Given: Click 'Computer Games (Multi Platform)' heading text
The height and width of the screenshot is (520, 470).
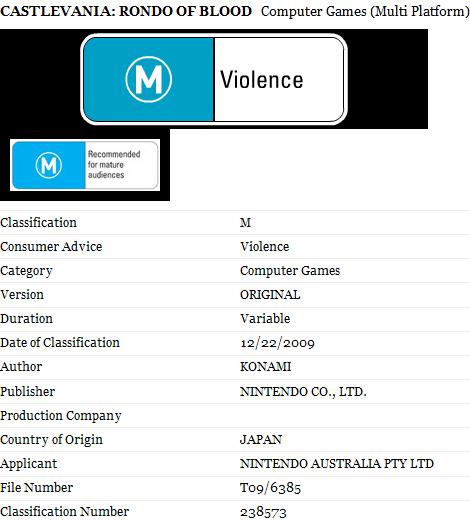Looking at the screenshot, I should tap(365, 11).
